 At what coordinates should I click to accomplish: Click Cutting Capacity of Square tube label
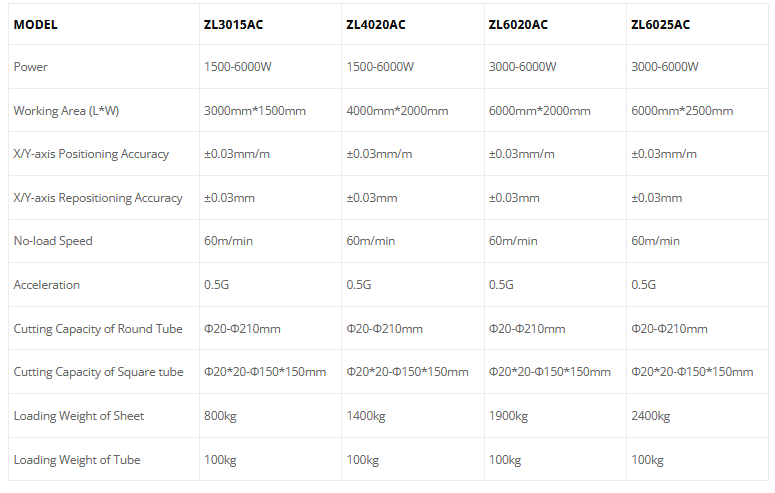[98, 372]
